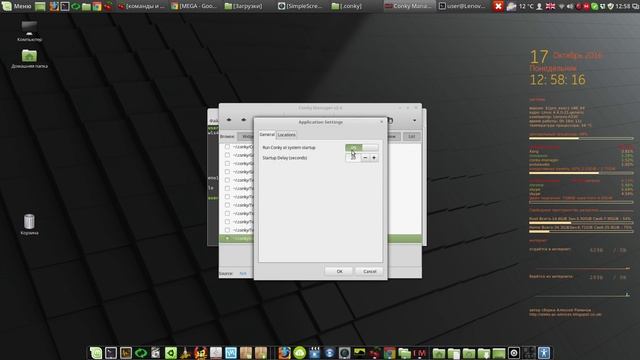Launch Chrome from top panel launcher
The width and height of the screenshot is (640, 360).
tap(97, 6)
